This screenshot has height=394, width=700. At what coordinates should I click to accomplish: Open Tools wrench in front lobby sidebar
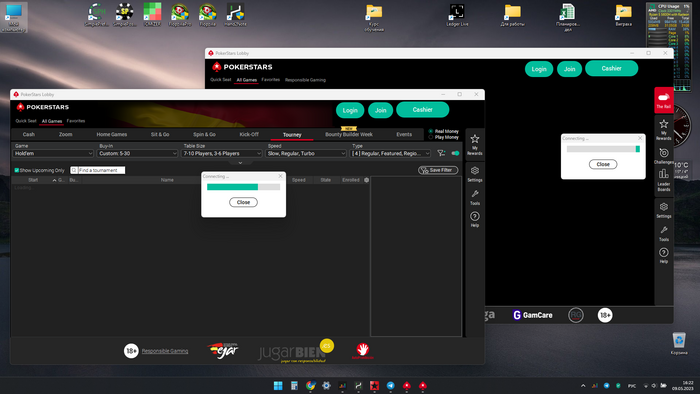point(475,197)
